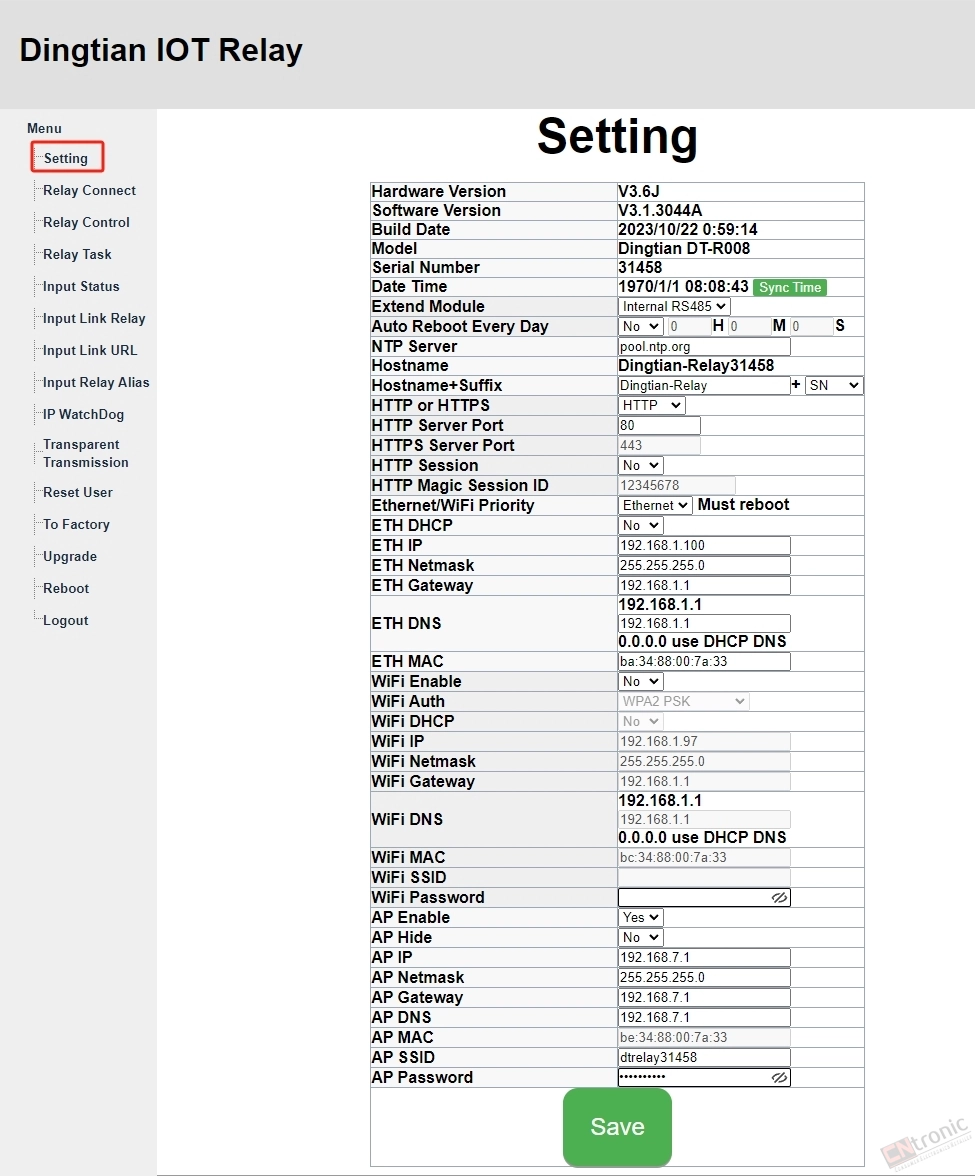Open AP Enable dropdown

point(641,917)
